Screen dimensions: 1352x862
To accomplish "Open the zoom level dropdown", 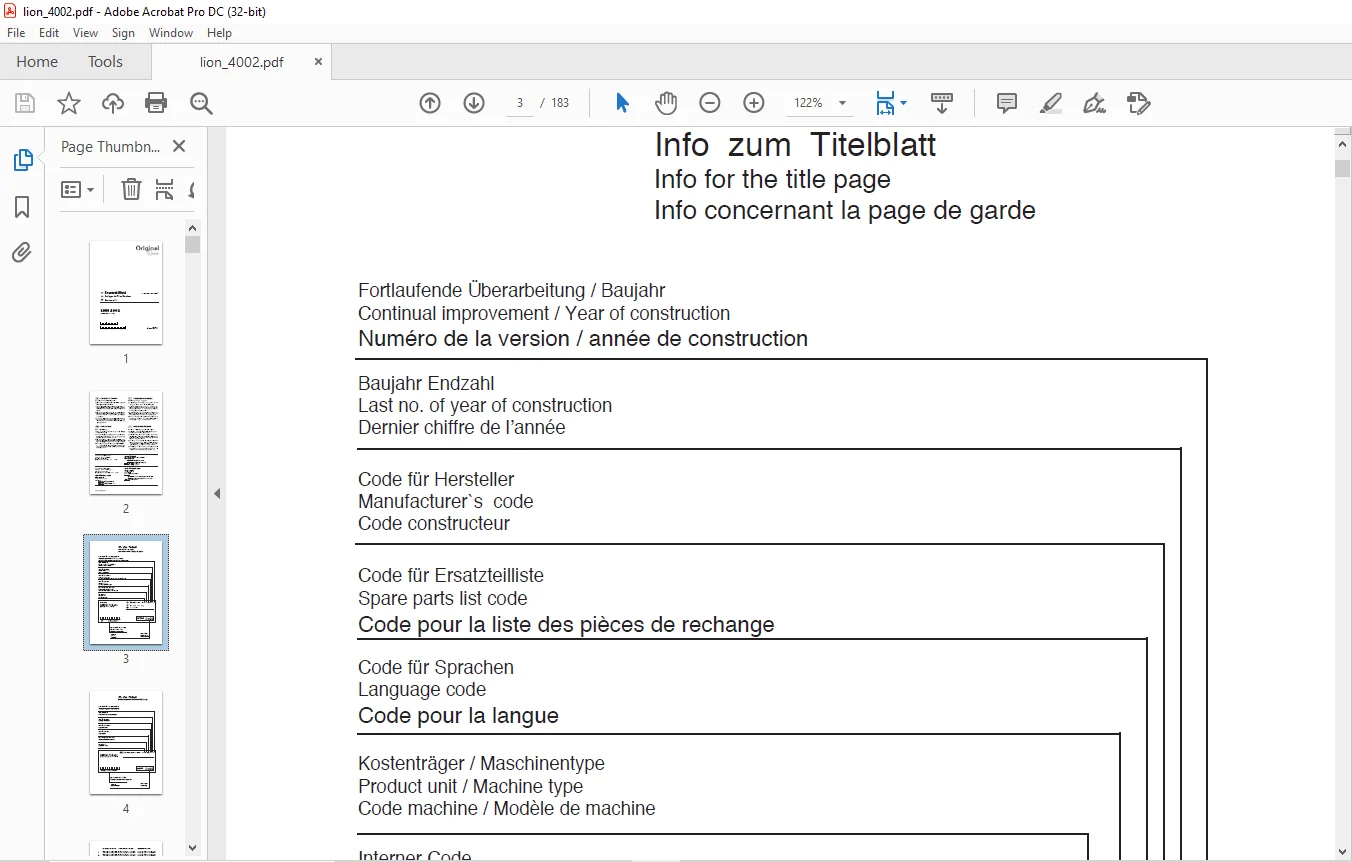I will click(x=843, y=103).
